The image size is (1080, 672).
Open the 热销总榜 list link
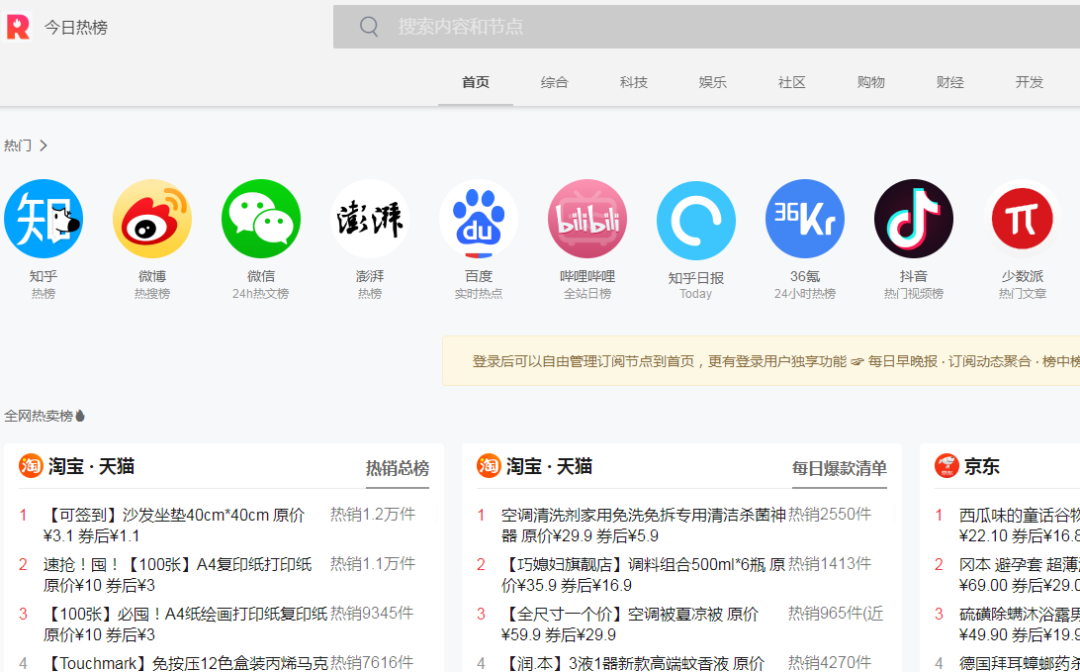[397, 469]
